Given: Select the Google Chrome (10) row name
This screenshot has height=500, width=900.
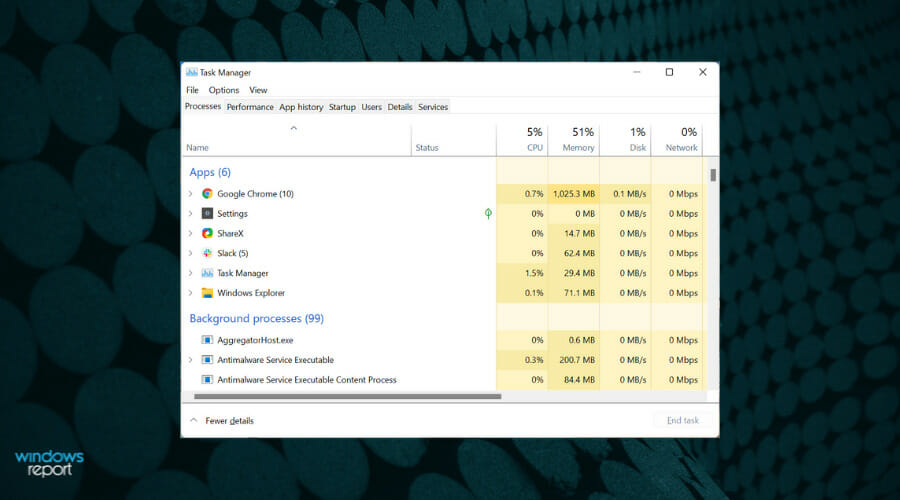Looking at the screenshot, I should tap(255, 194).
